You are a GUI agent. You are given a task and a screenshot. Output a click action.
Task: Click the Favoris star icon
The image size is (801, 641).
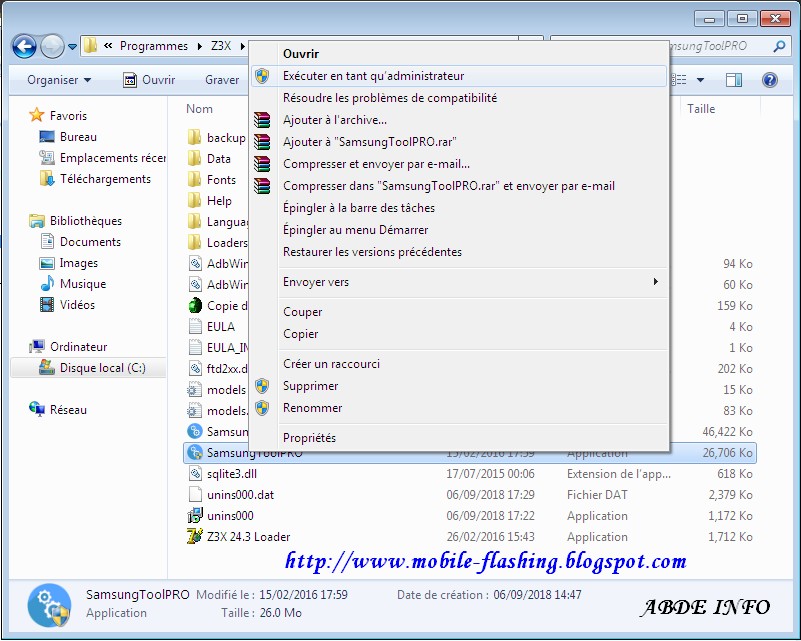pos(36,115)
